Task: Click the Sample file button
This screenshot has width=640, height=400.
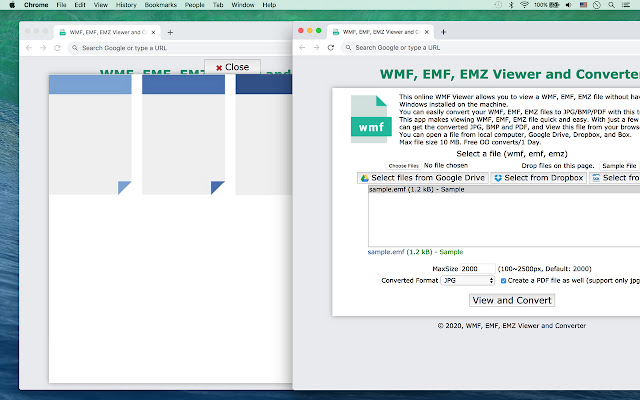Action: (619, 166)
